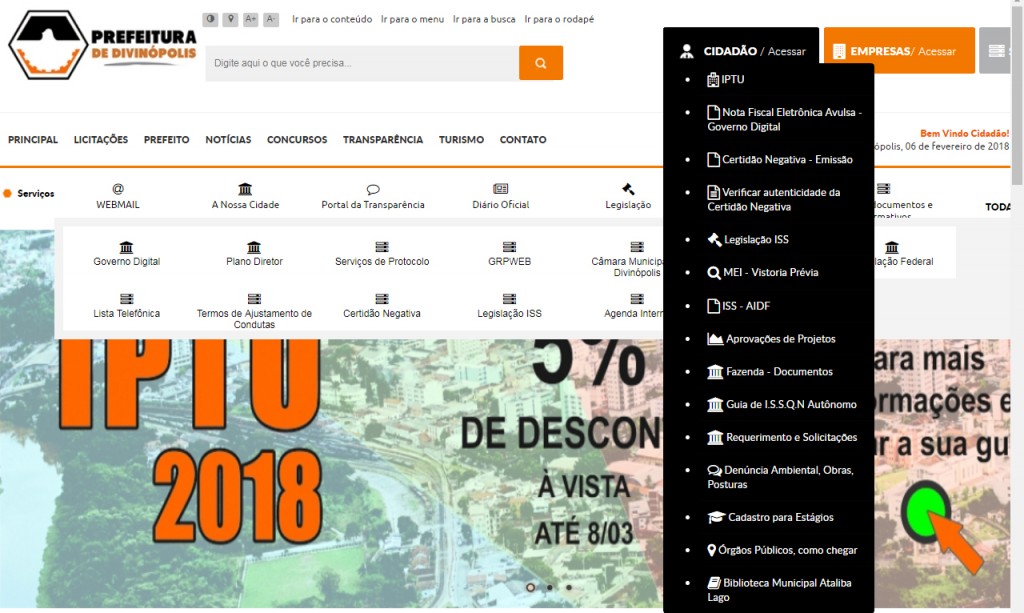
Task: Select Biblioteca Municipal Ataliba Lago entry
Action: point(780,589)
